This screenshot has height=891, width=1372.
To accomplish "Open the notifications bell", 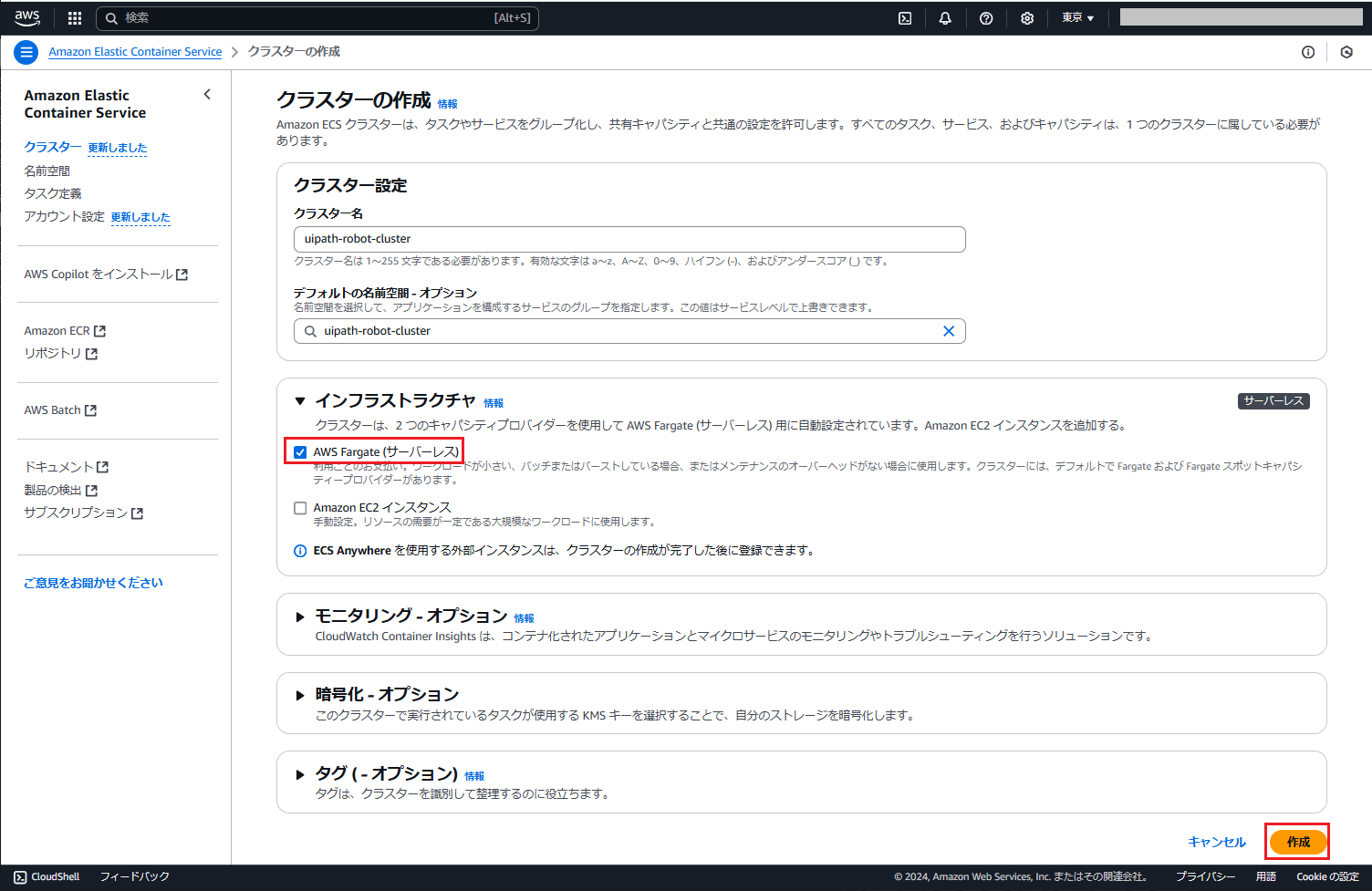I will pos(945,17).
